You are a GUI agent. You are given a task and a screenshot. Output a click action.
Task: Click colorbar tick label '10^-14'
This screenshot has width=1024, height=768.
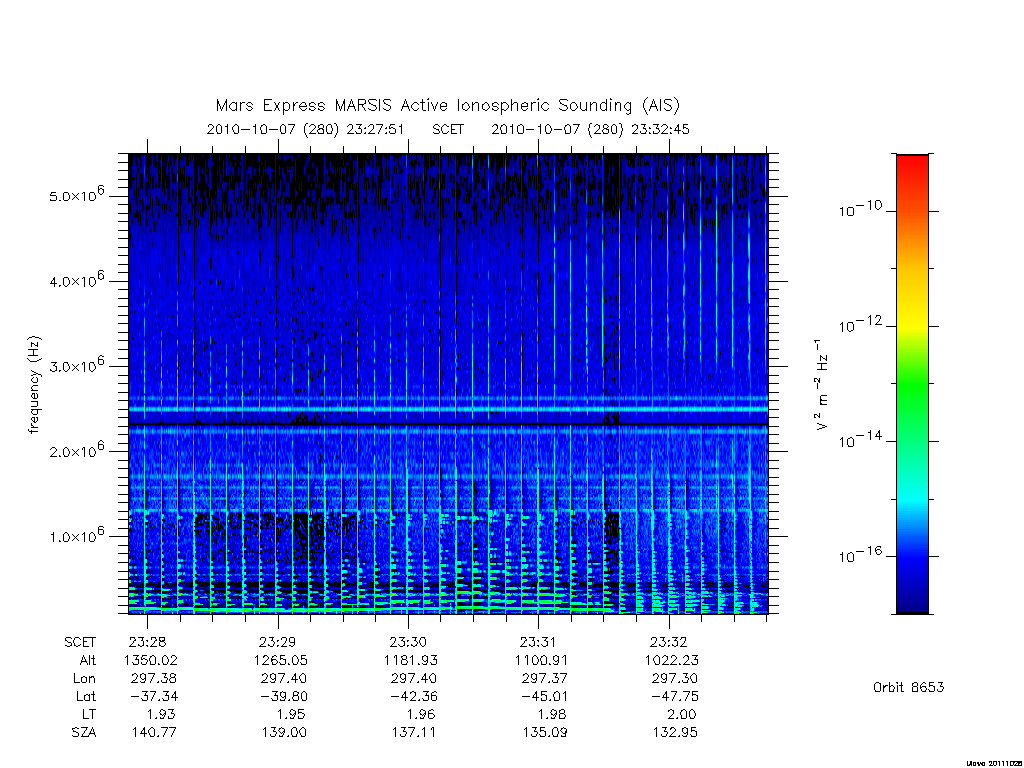tap(860, 440)
